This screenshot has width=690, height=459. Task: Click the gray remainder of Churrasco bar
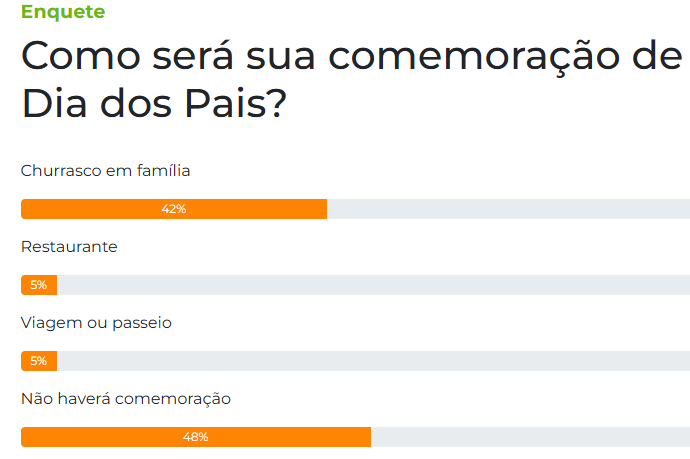click(x=508, y=209)
